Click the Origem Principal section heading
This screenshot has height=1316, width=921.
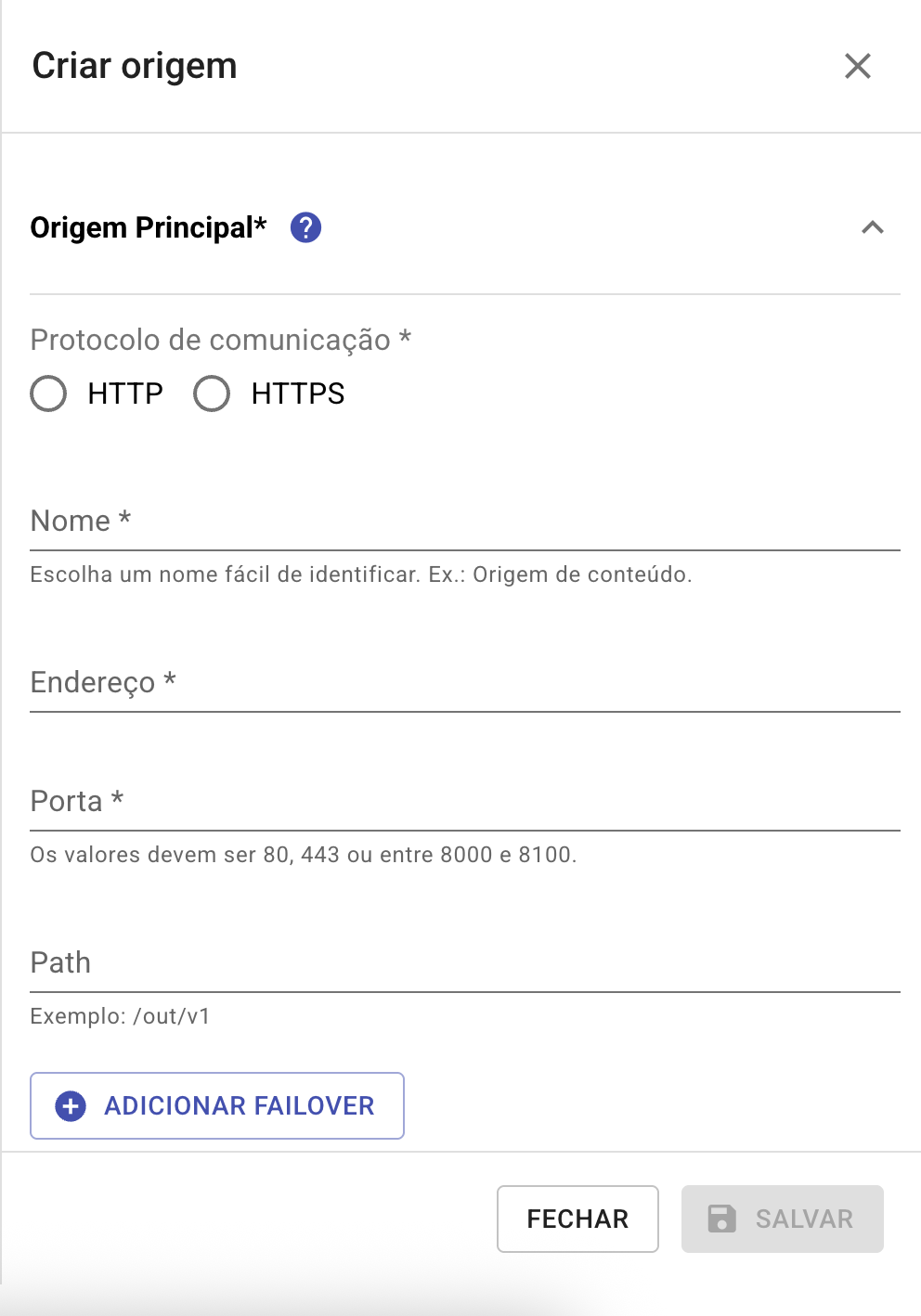coord(149,227)
